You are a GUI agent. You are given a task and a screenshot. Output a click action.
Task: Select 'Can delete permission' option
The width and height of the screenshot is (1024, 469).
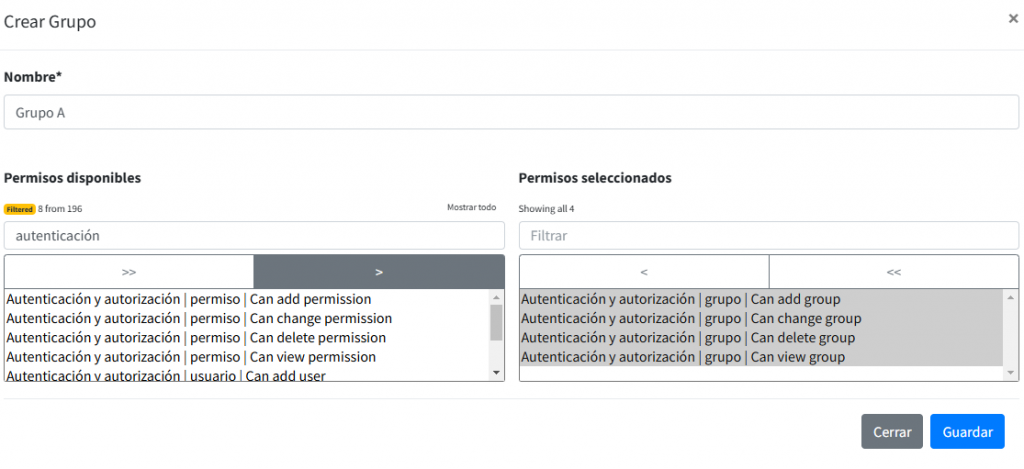(x=196, y=338)
